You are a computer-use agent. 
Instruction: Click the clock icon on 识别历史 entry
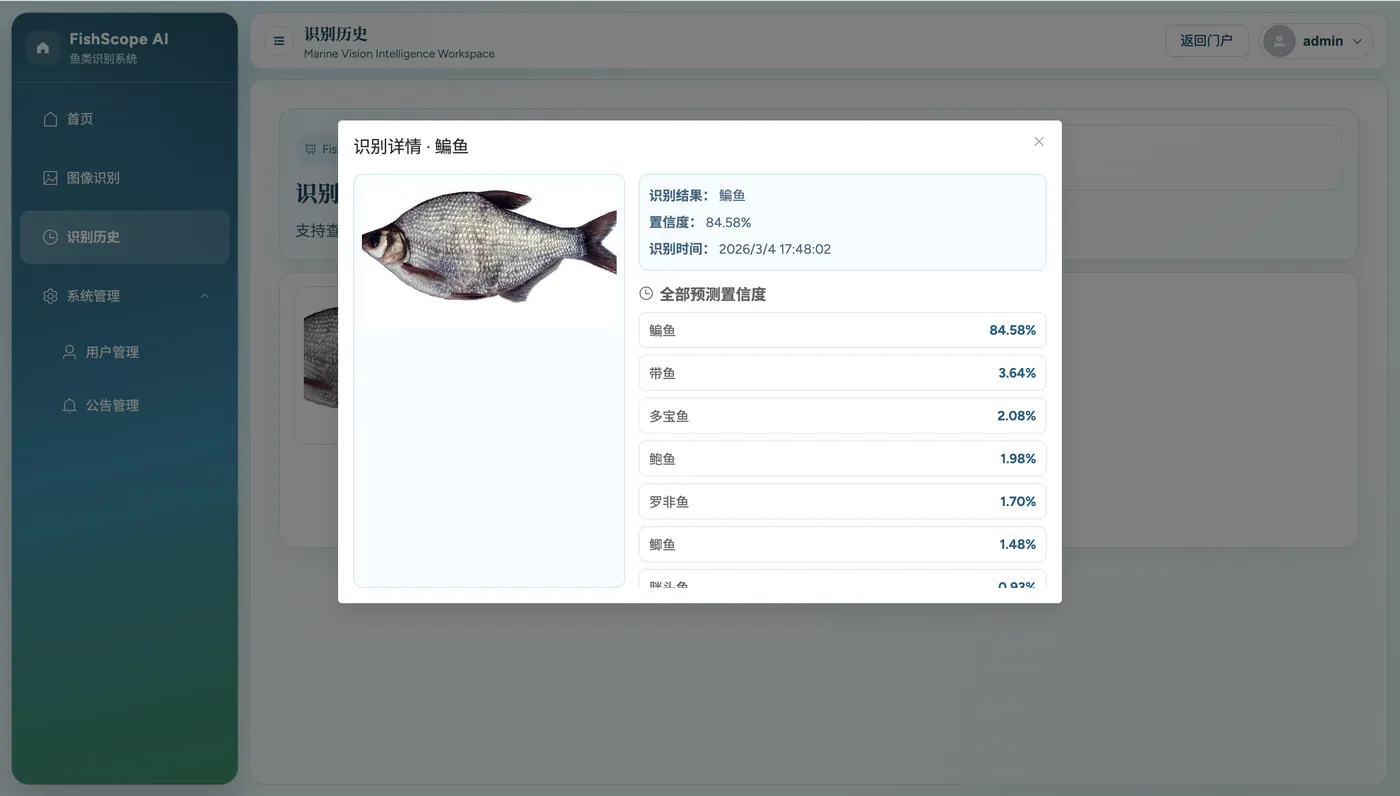click(x=50, y=236)
